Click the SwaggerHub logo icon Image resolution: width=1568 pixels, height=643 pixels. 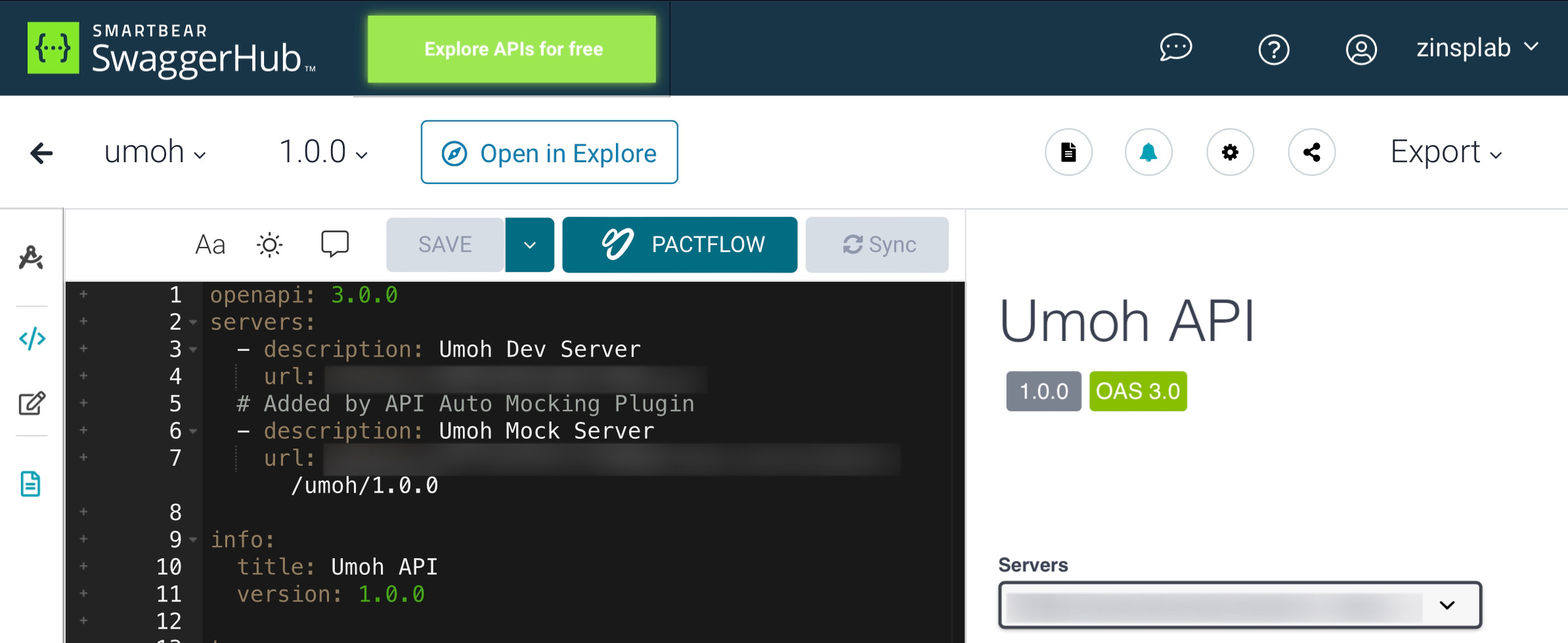pyautogui.click(x=53, y=48)
